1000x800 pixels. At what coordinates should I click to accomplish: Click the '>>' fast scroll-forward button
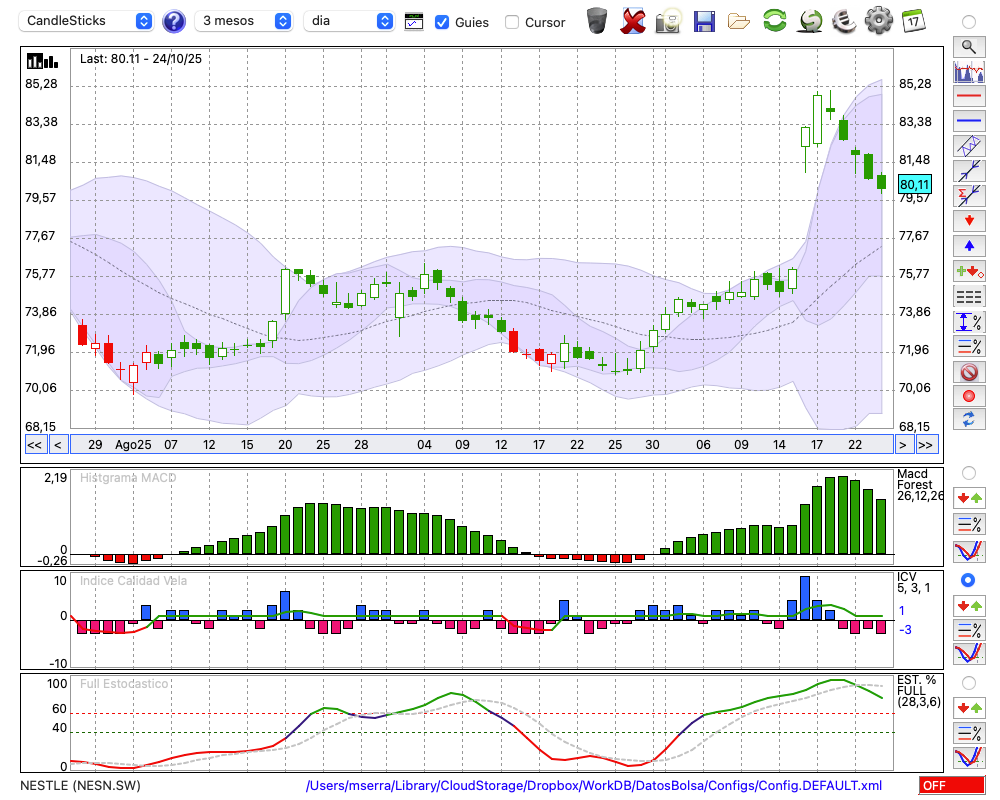[x=926, y=445]
